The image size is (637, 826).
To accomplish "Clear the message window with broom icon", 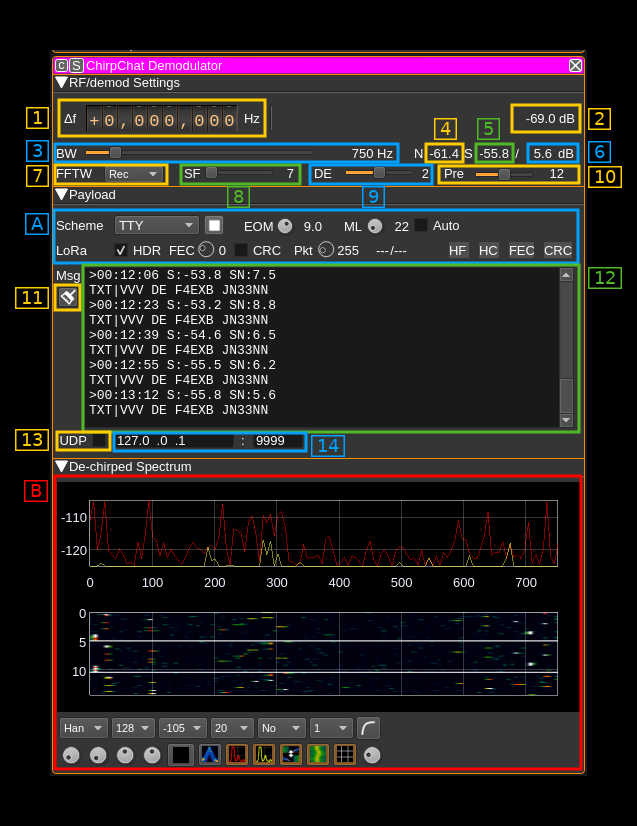I will point(68,297).
